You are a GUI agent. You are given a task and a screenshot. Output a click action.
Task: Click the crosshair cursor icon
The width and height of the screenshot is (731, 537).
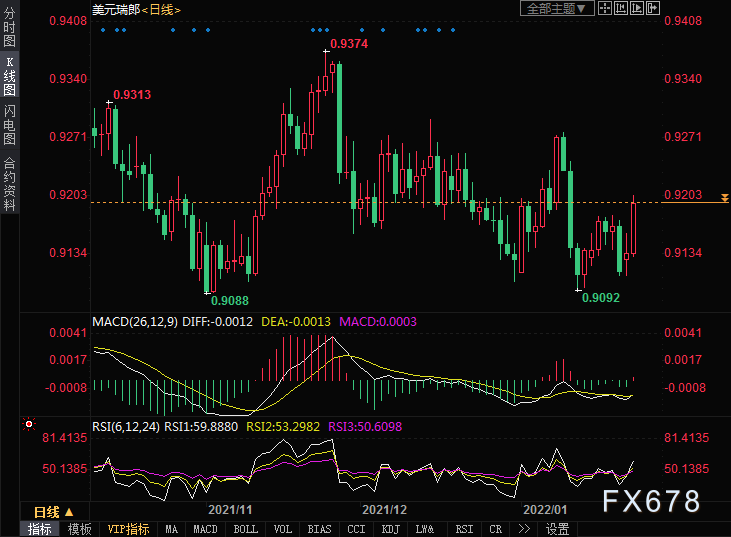pos(606,9)
